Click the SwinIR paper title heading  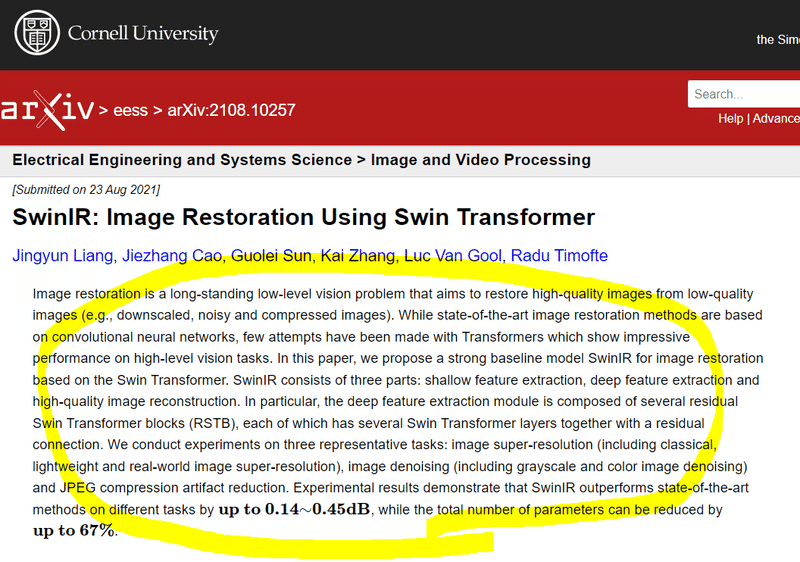pyautogui.click(x=304, y=217)
